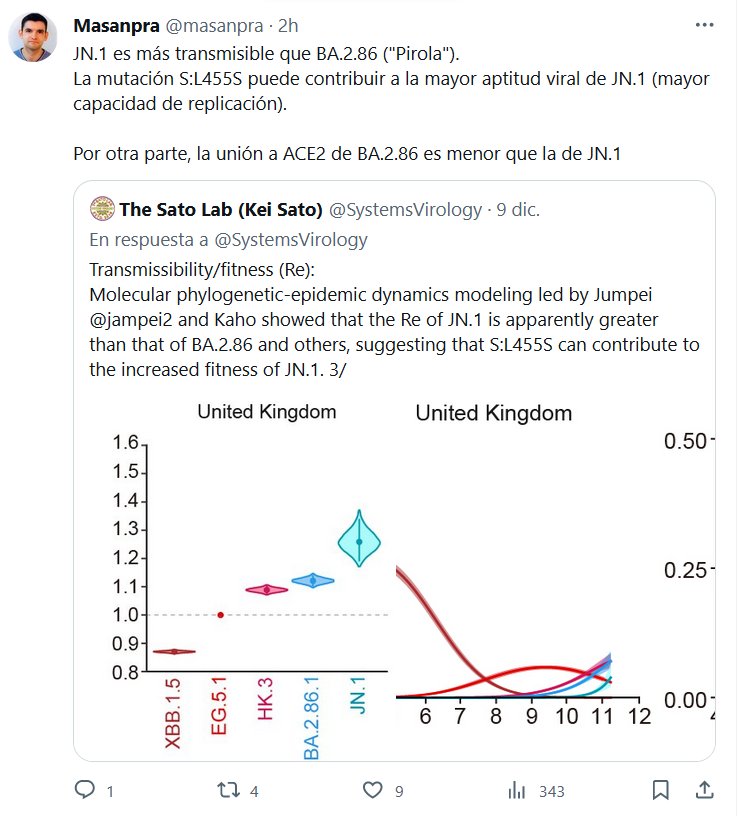This screenshot has height=816, width=738.
Task: Share the tweet via share icon
Action: tap(703, 791)
